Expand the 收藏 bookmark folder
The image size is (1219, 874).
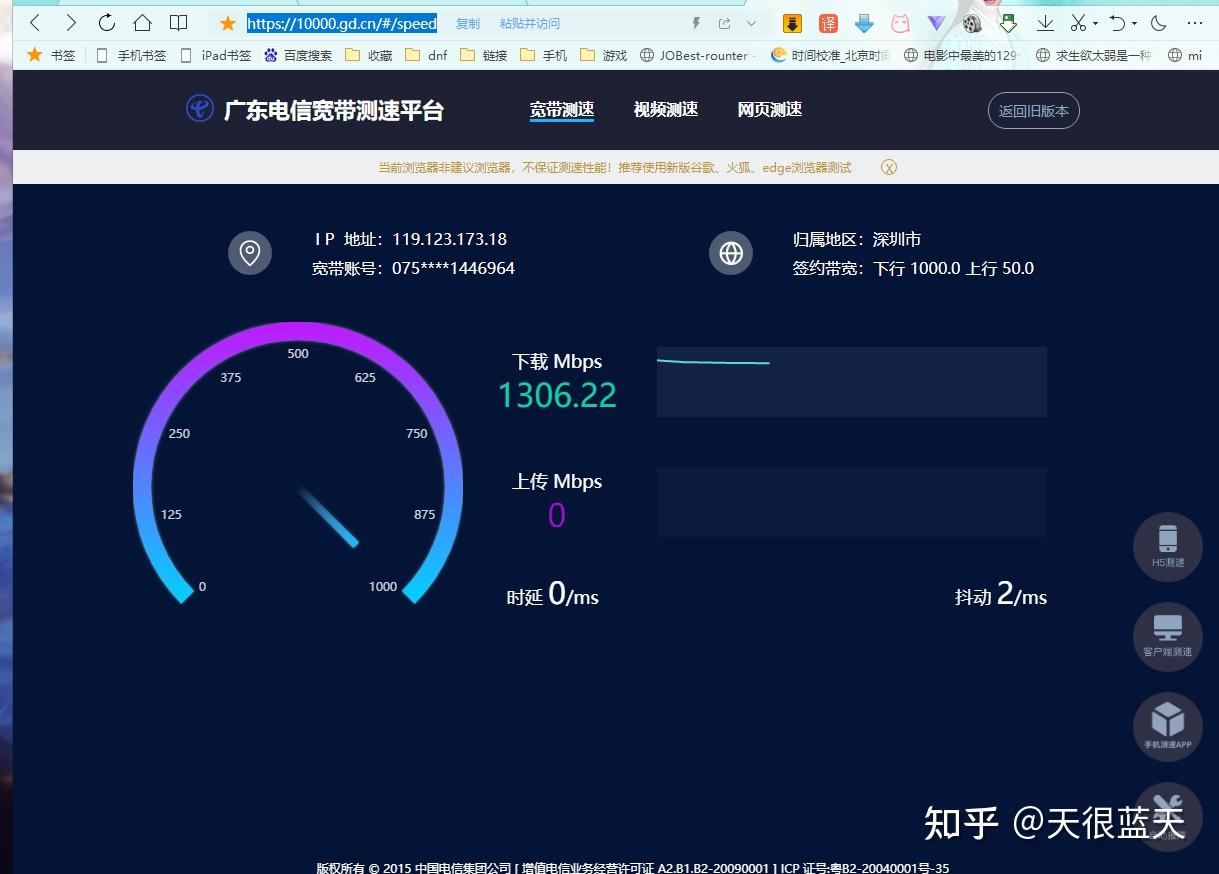tap(369, 56)
